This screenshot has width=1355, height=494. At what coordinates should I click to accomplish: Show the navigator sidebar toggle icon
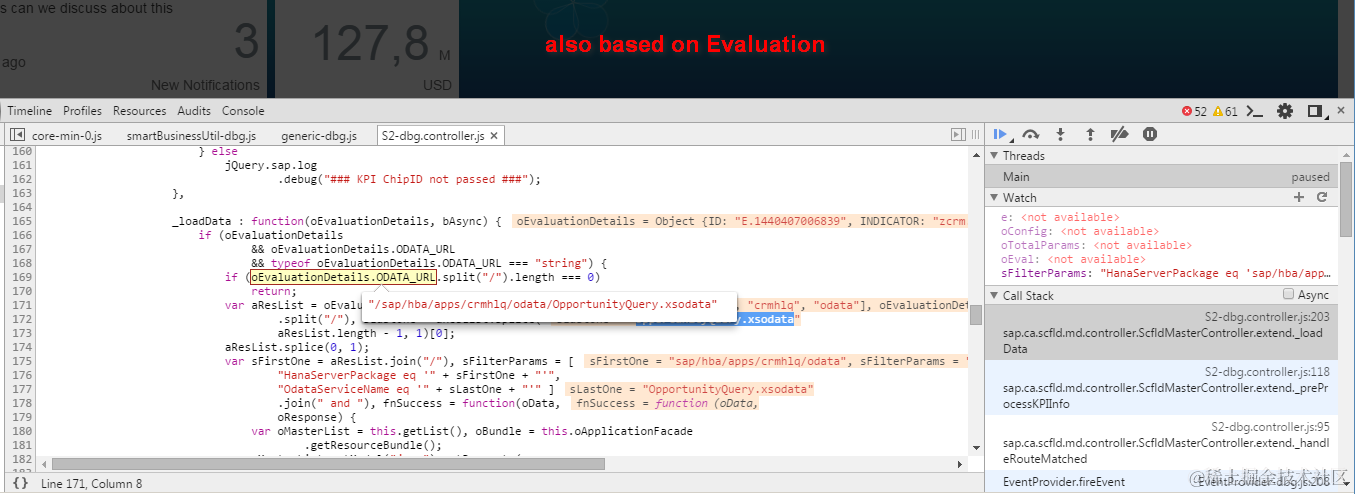[x=16, y=135]
